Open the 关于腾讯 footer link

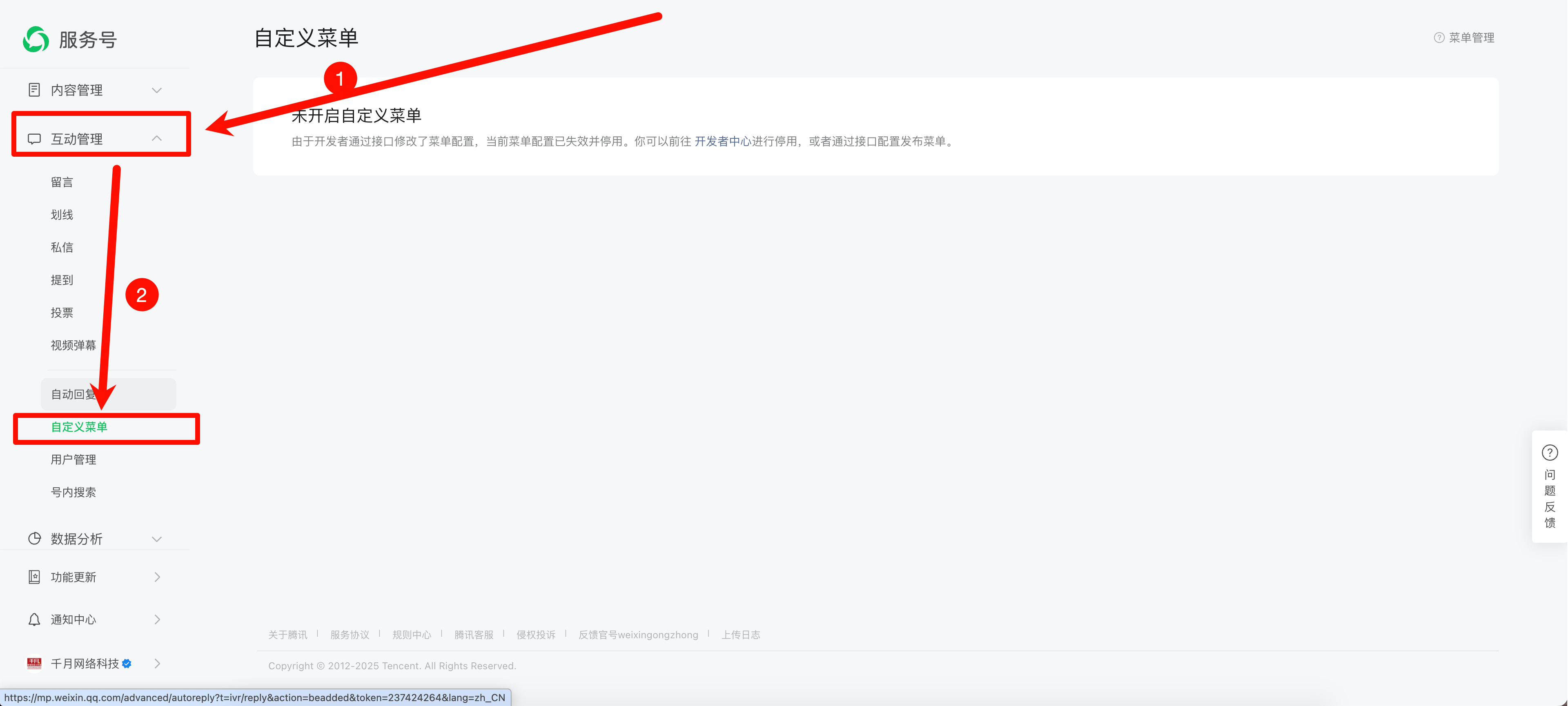pos(288,635)
